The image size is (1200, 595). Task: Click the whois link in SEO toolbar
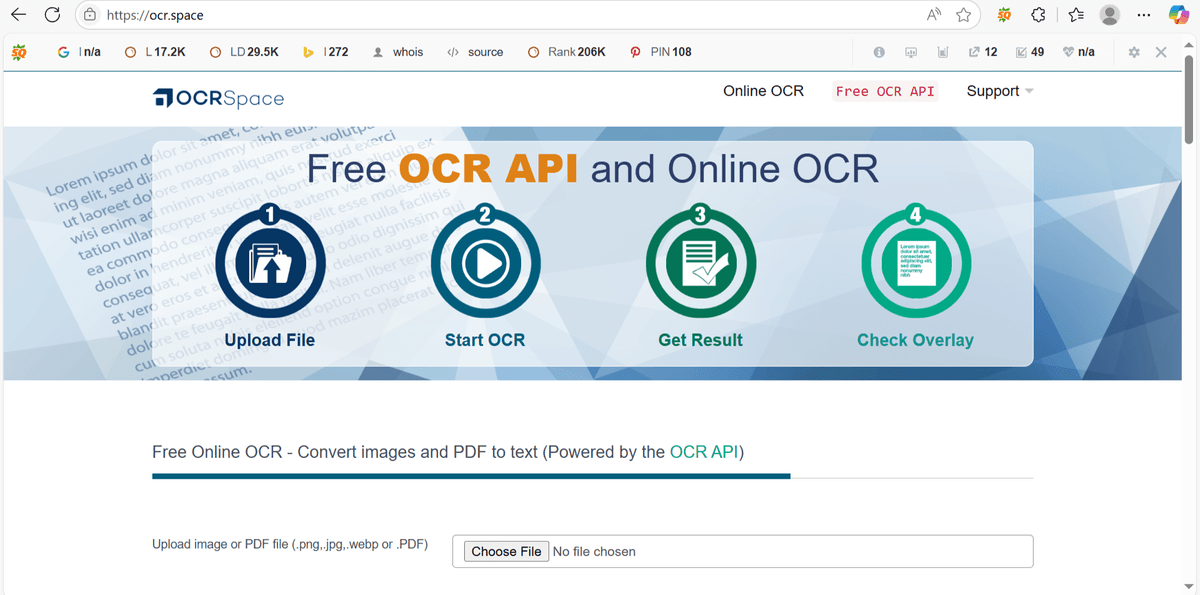(x=407, y=52)
